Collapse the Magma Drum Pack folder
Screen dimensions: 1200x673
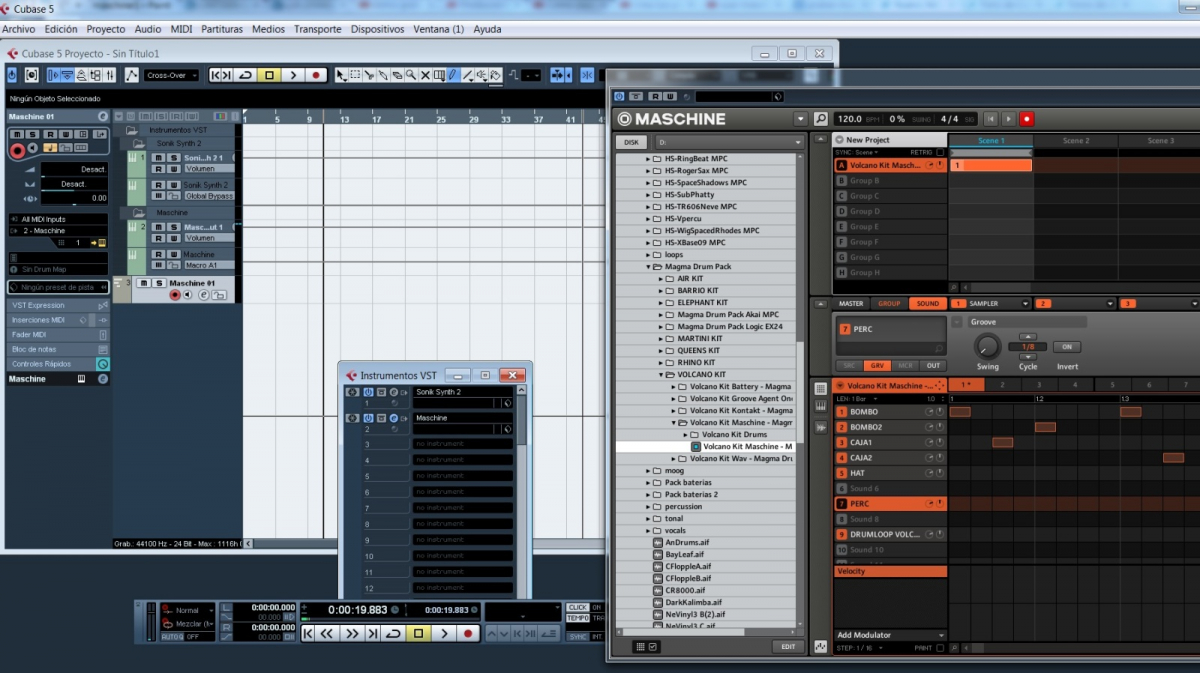pos(647,267)
